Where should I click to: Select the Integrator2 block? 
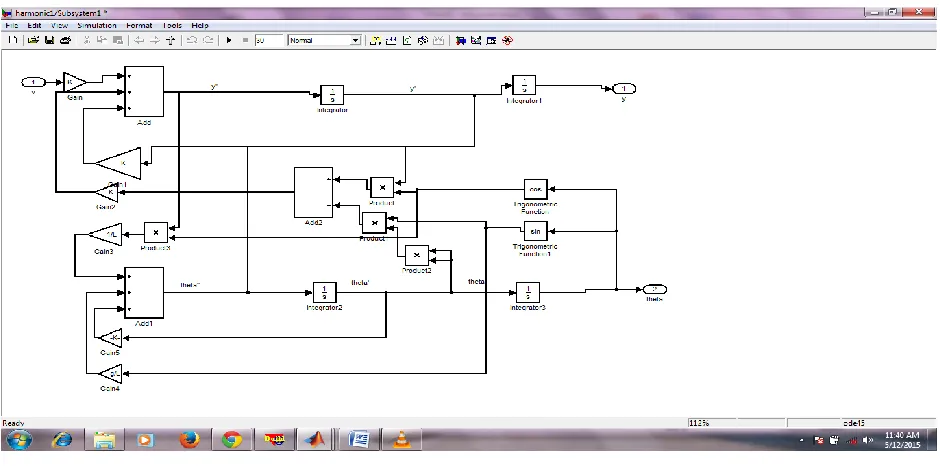tap(324, 292)
